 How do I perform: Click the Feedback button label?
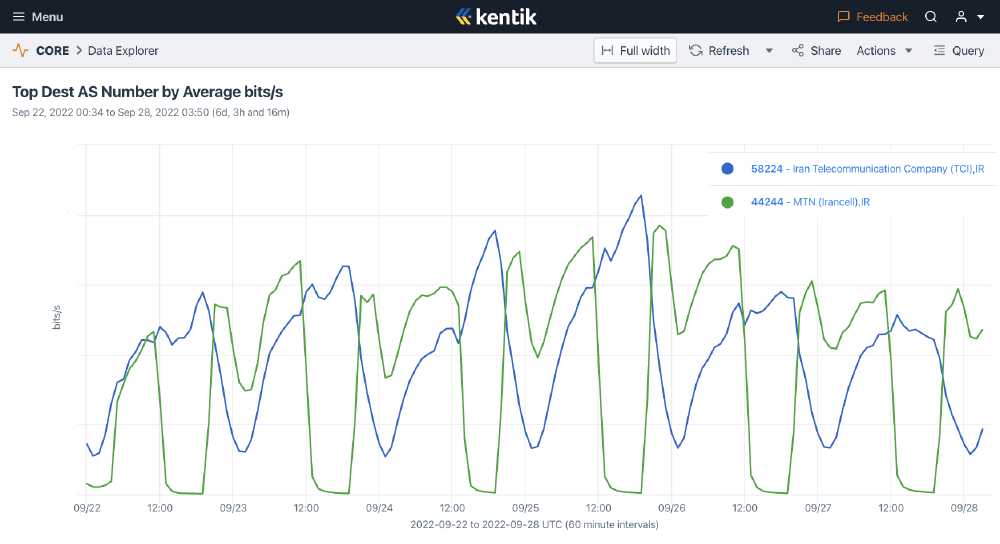point(882,17)
